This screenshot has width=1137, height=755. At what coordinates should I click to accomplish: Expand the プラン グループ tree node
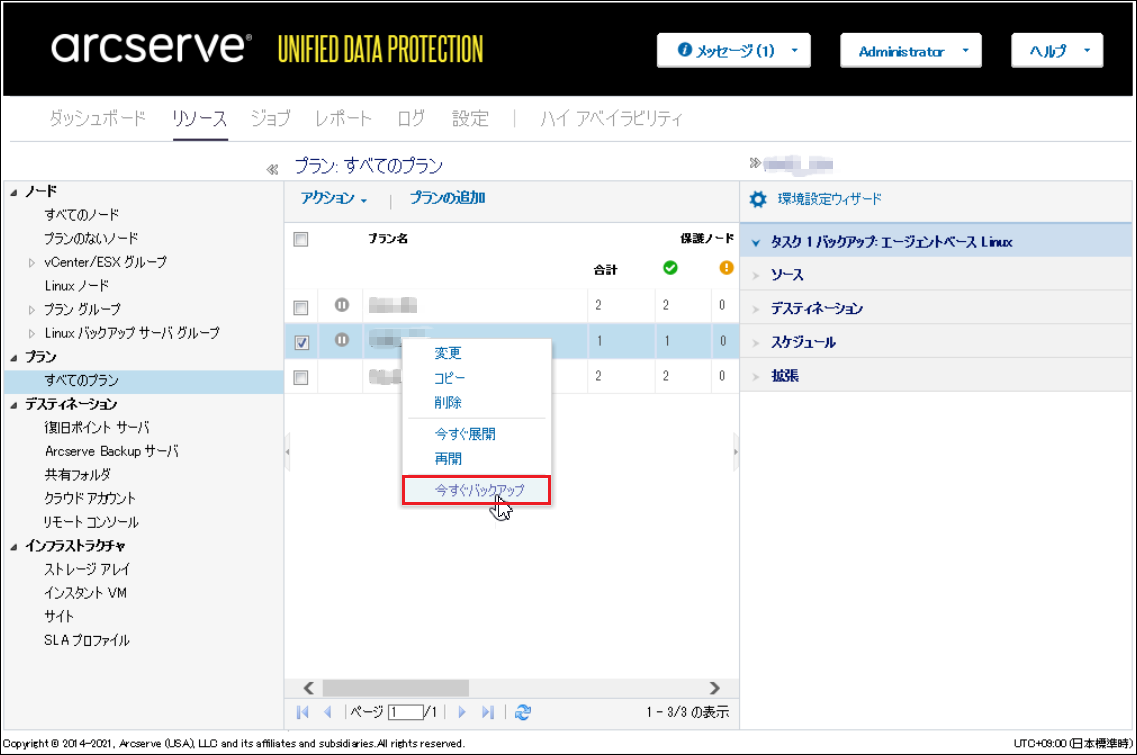[x=31, y=310]
